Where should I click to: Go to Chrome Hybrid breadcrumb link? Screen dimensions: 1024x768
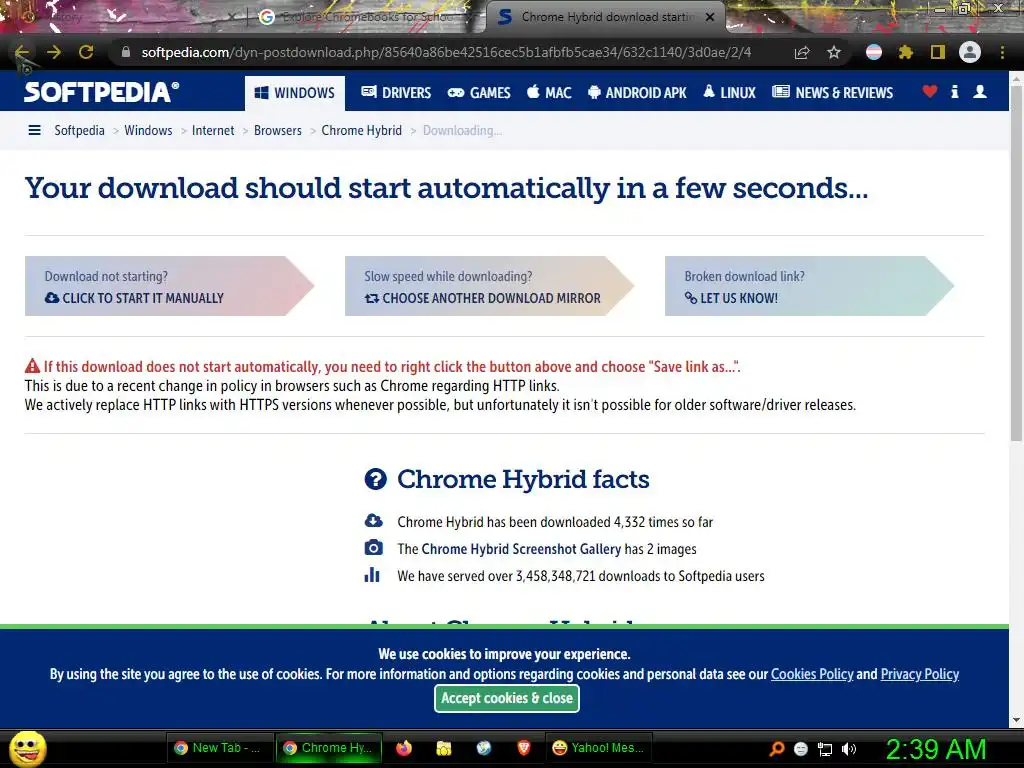(361, 131)
